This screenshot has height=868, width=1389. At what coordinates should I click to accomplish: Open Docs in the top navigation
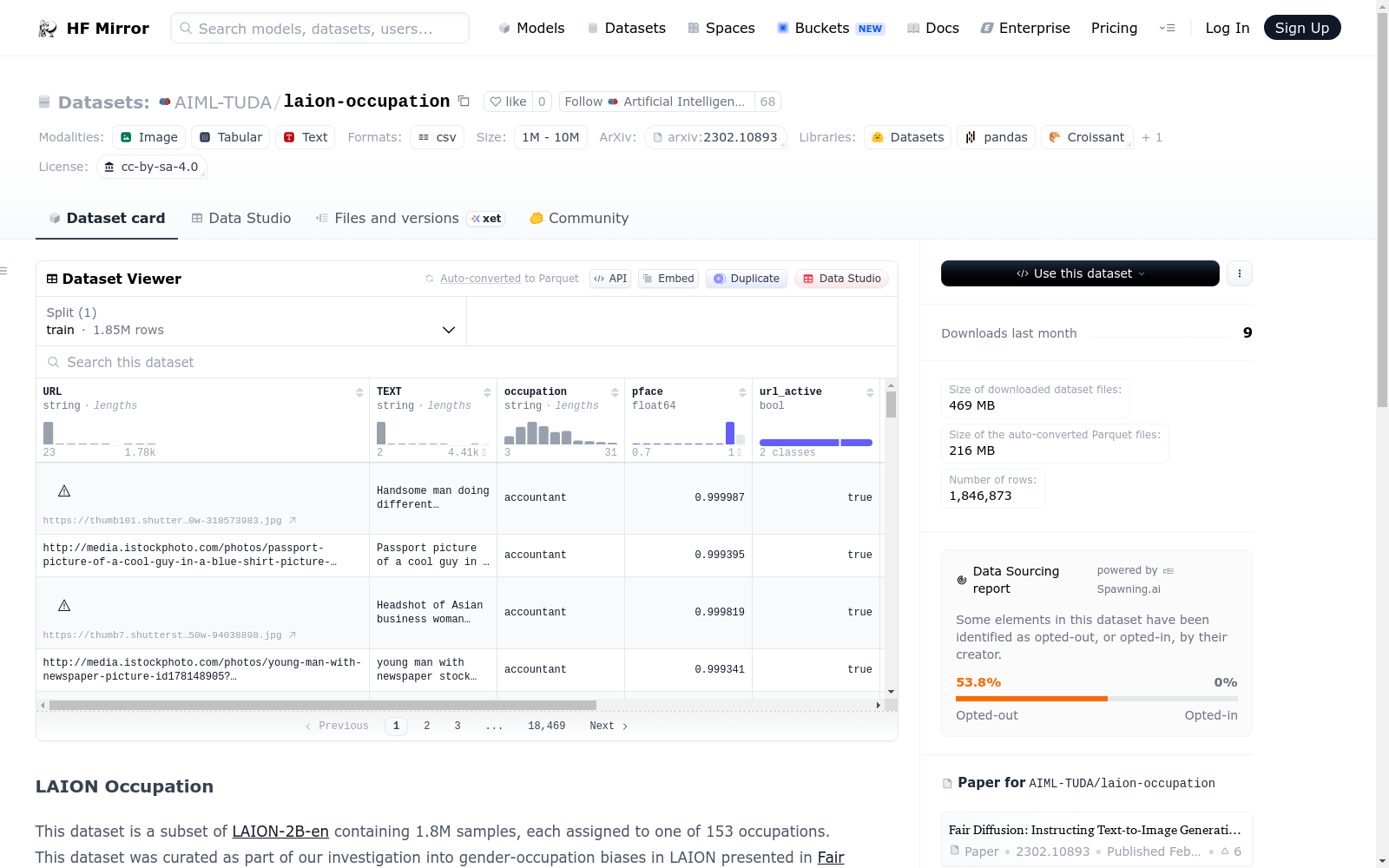(x=933, y=29)
